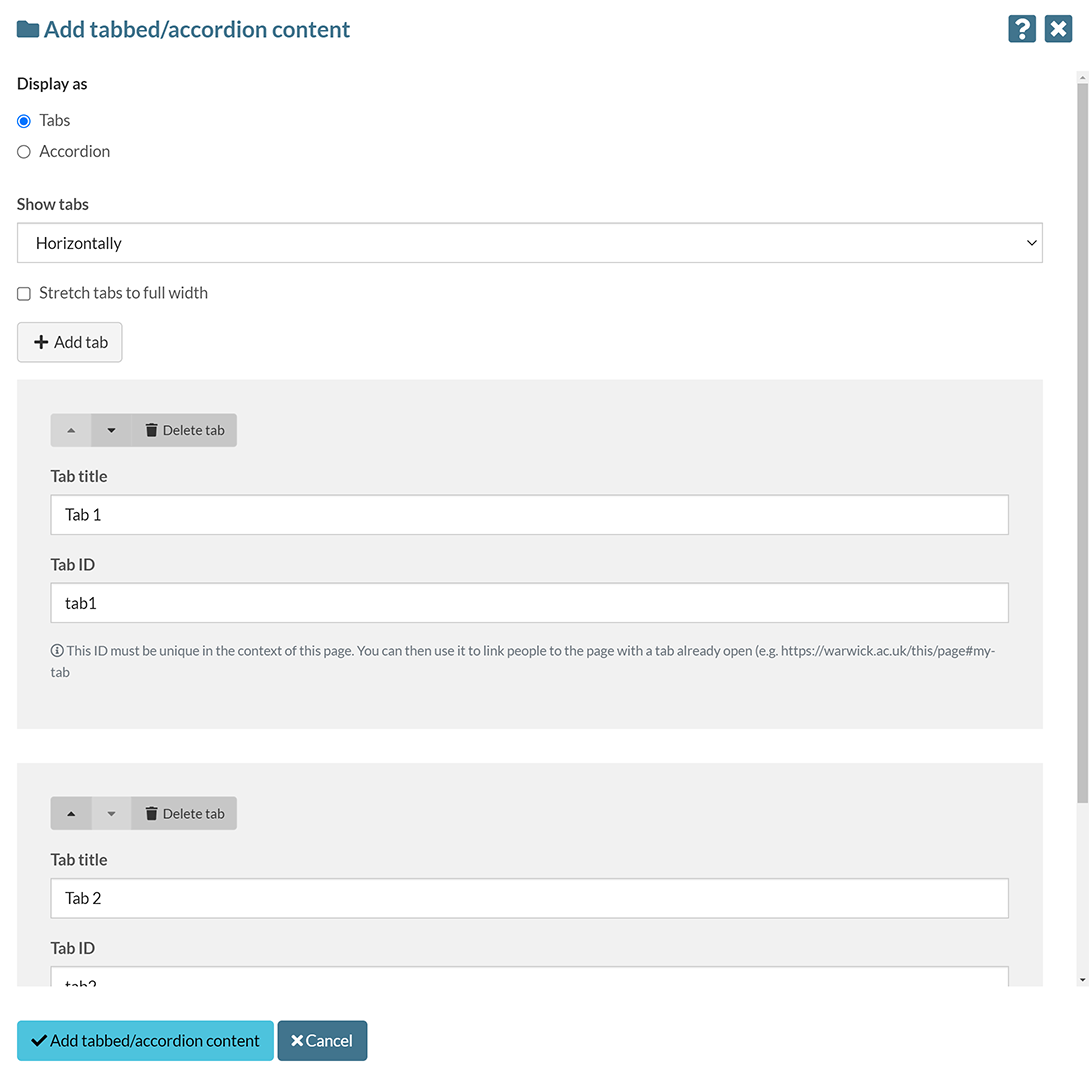Click the chevron on the Horizontally dropdown

pos(1031,243)
